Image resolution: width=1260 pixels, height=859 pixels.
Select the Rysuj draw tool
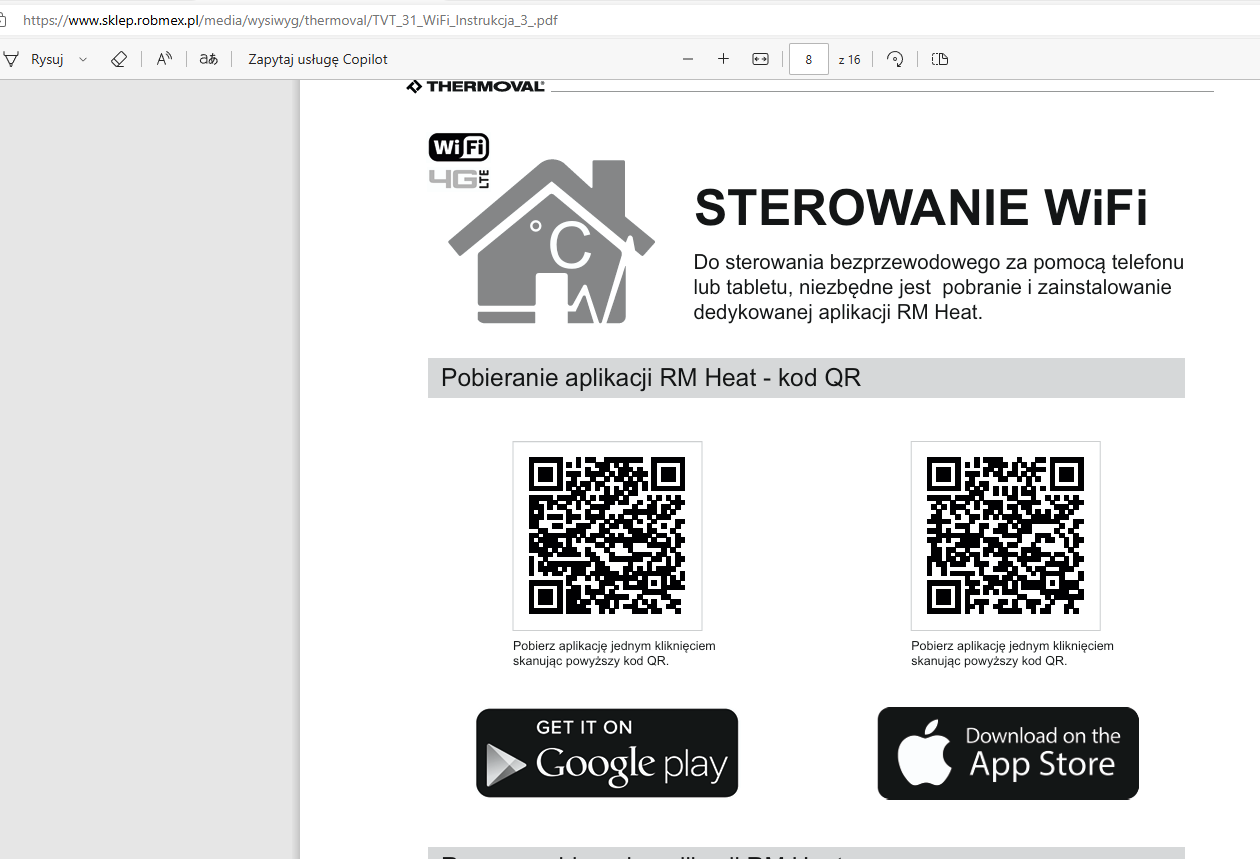(35, 59)
